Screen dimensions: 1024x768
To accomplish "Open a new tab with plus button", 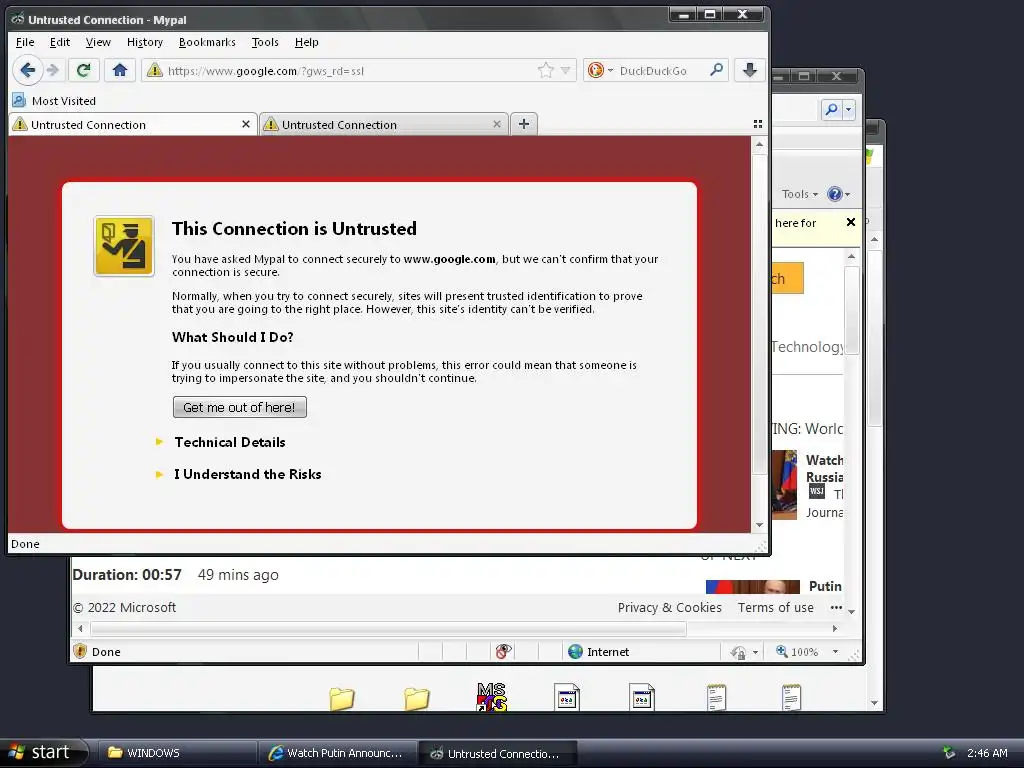I will coord(524,124).
